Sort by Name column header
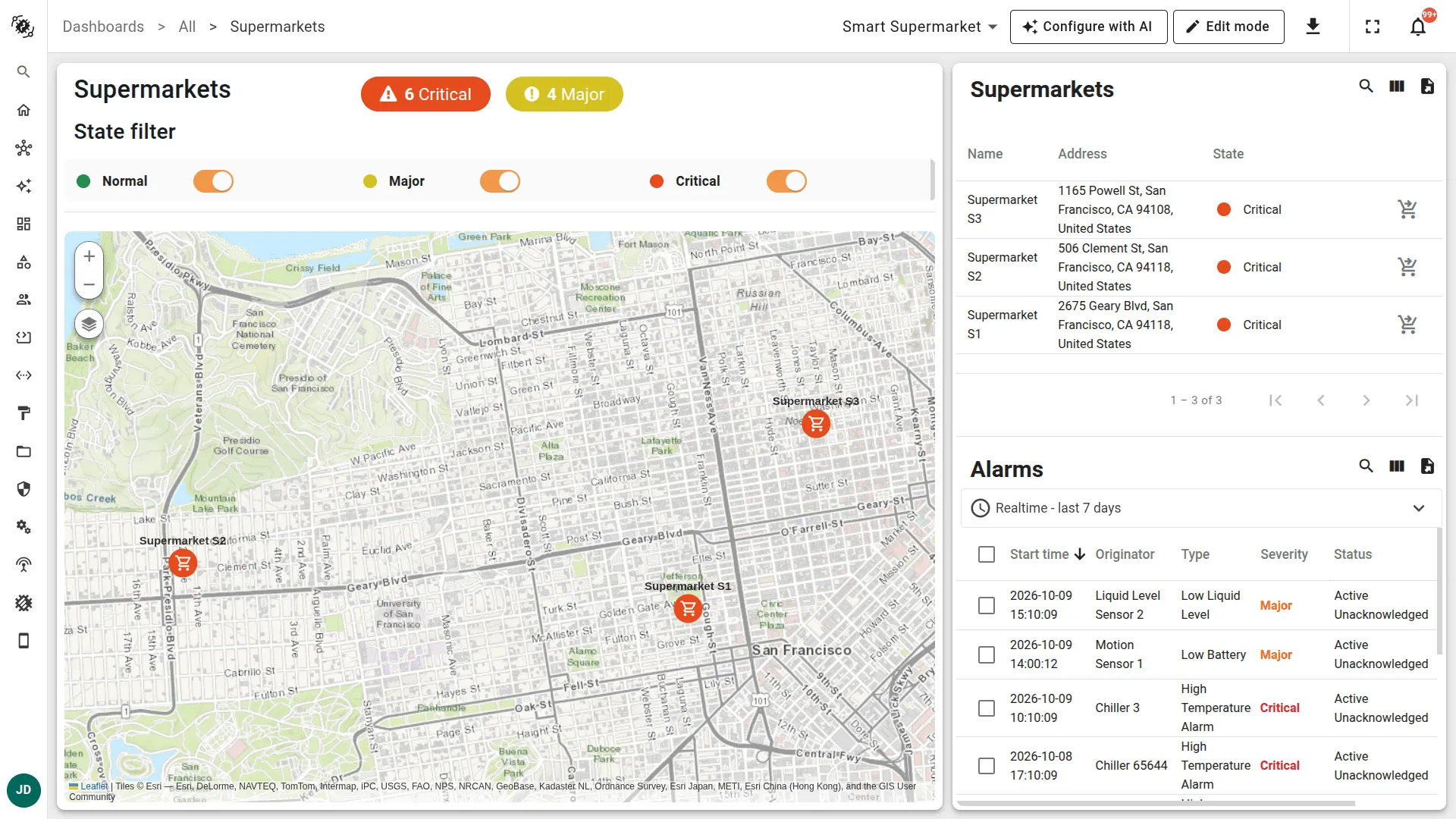Image resolution: width=1456 pixels, height=819 pixels. click(984, 154)
